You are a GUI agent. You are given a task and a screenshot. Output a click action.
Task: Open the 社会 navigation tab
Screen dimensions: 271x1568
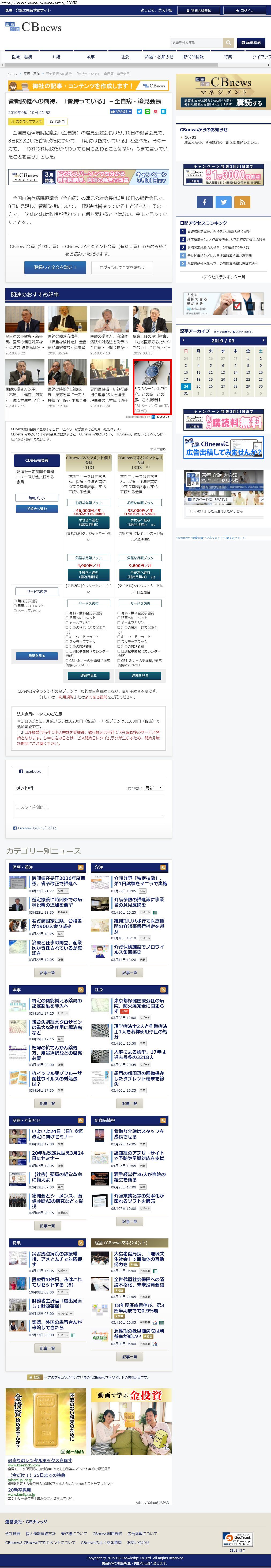coord(125,57)
